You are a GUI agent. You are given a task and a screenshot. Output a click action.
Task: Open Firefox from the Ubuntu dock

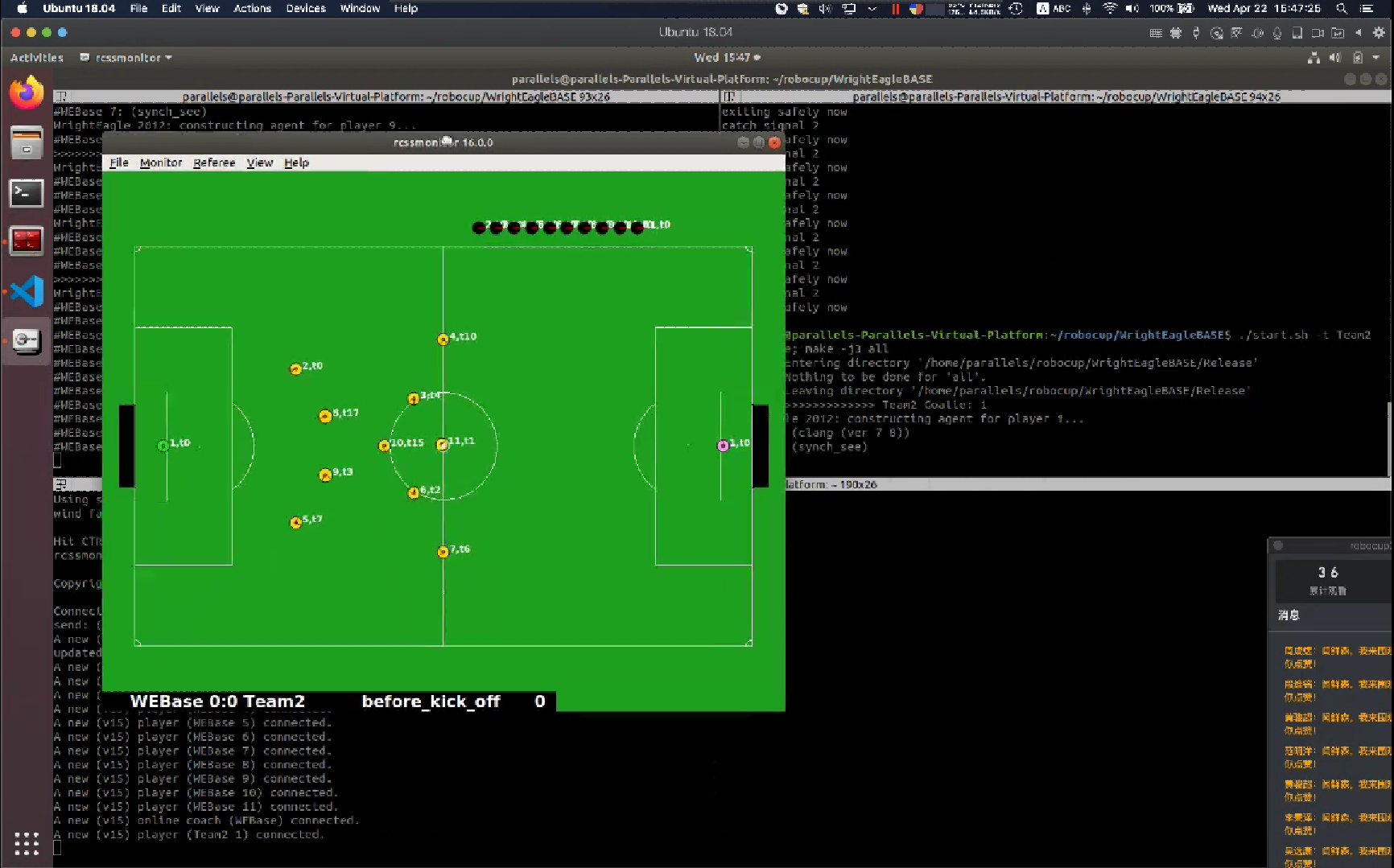click(27, 93)
